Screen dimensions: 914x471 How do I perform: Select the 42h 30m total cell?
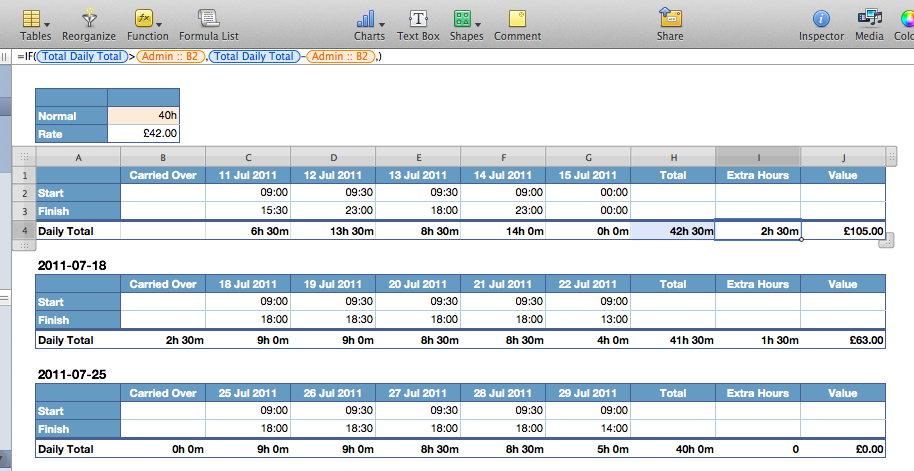coord(673,231)
